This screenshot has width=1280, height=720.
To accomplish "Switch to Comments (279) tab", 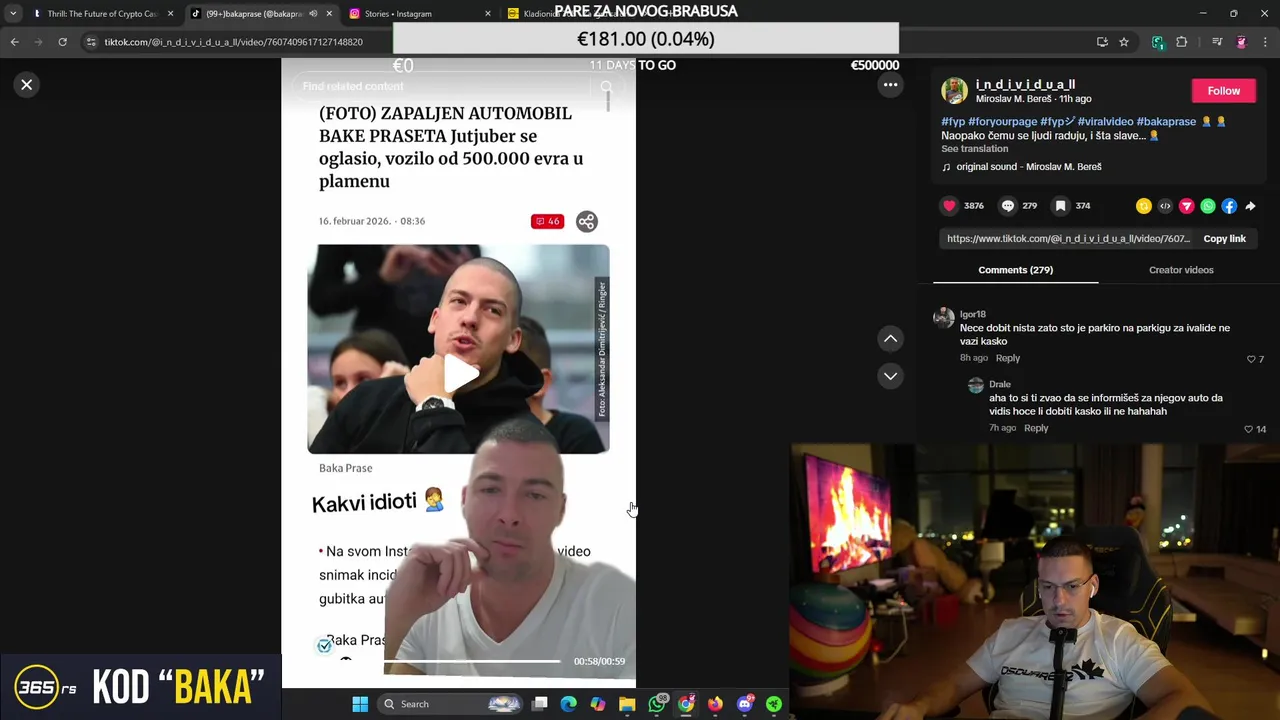I will [x=1015, y=270].
